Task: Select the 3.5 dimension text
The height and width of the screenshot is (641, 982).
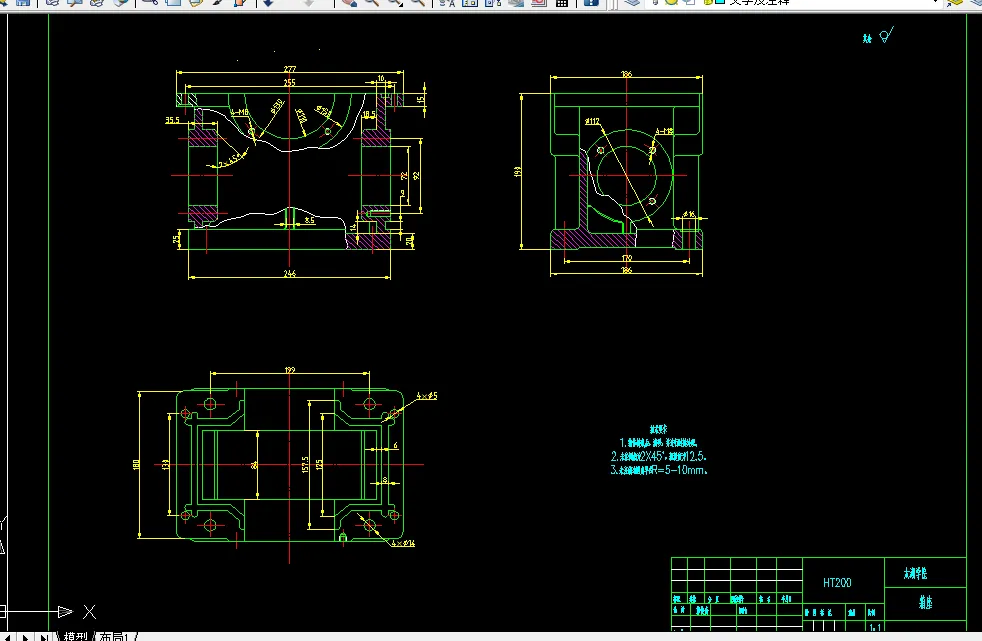Action: click(309, 220)
